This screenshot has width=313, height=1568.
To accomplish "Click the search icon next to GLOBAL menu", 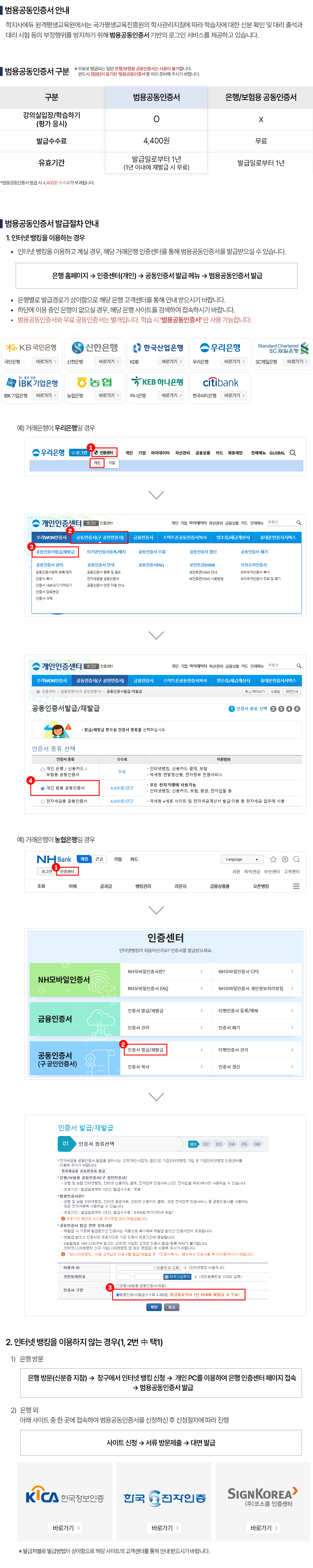I will (292, 453).
